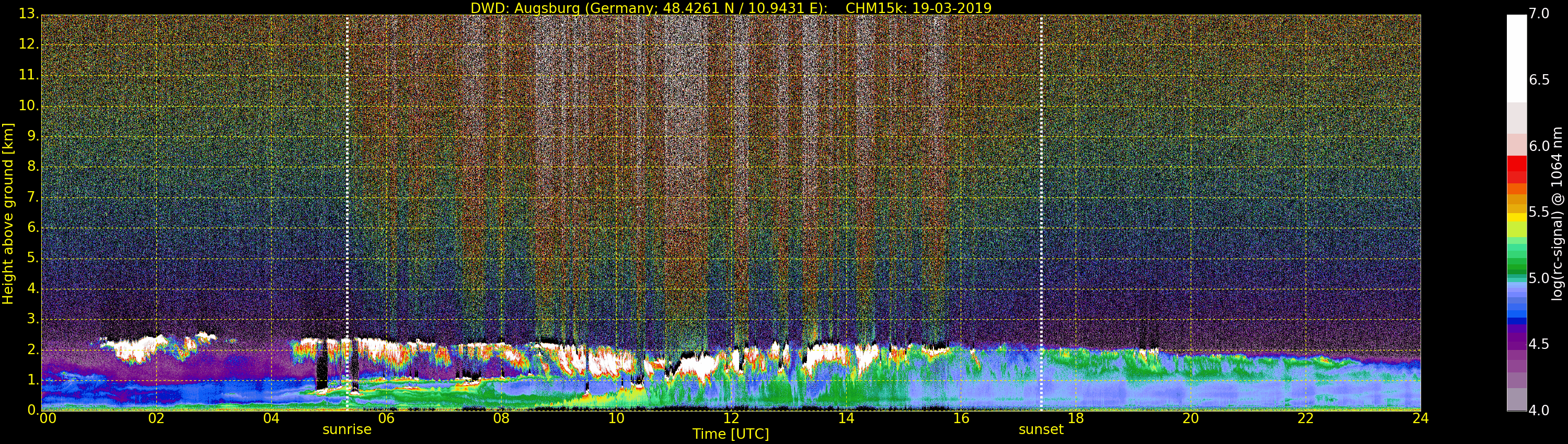
Task: Click the '4.5' colorbar tick label
Action: pos(1539,344)
